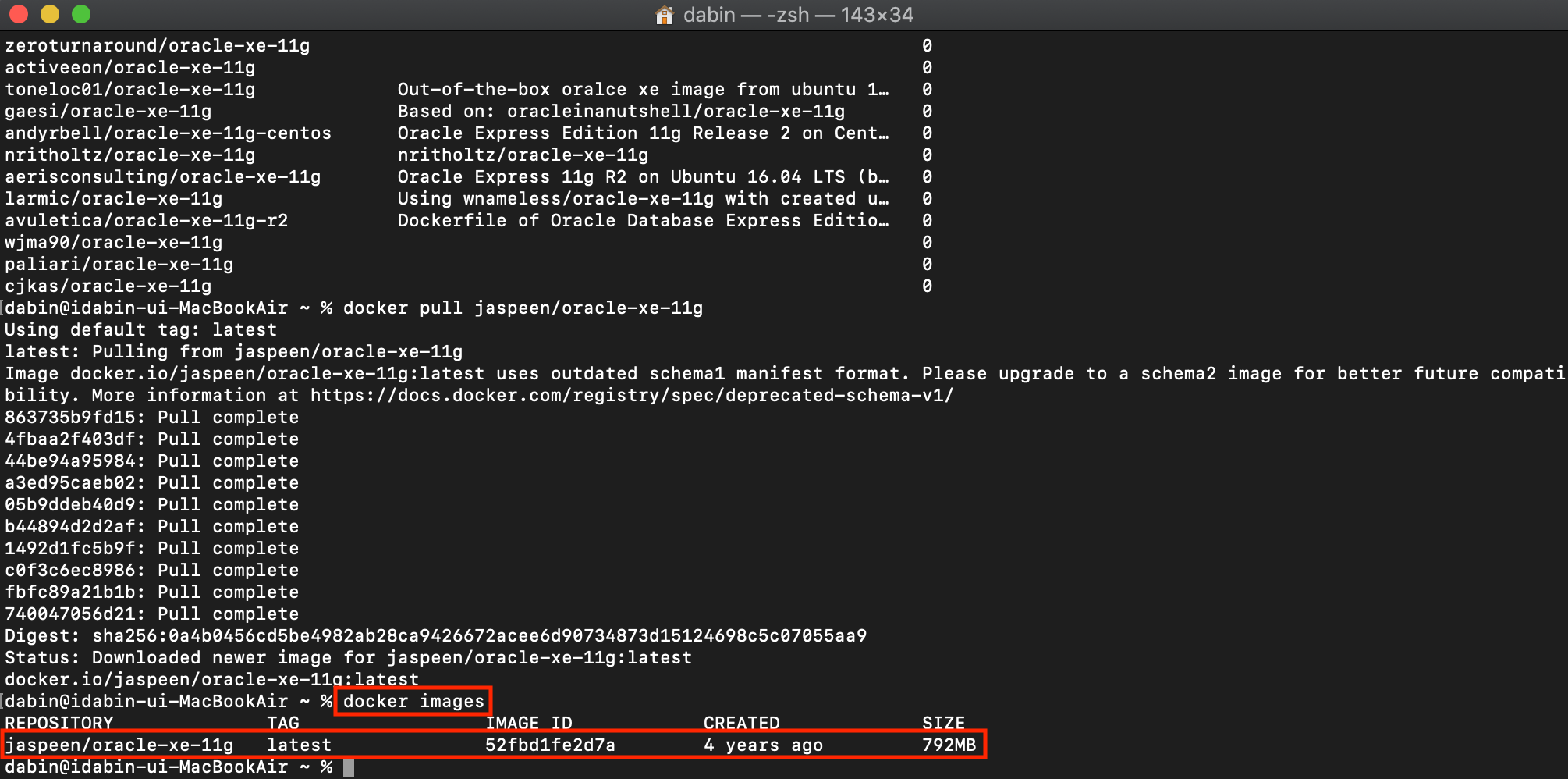Click layer 'b44894d2d2af: Pull complete'
Image resolution: width=1568 pixels, height=779 pixels.
(x=152, y=527)
